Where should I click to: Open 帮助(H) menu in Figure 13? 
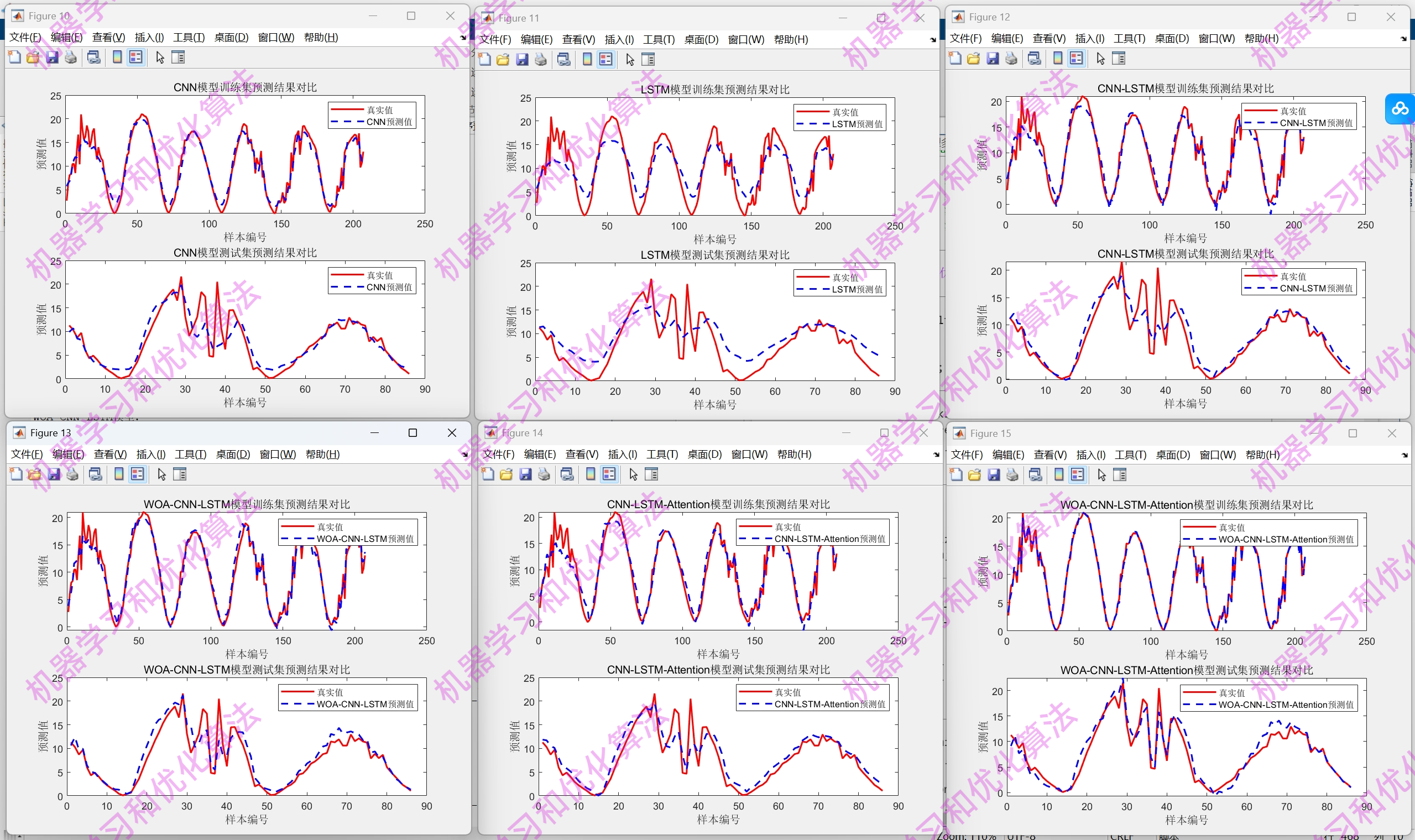(x=322, y=455)
